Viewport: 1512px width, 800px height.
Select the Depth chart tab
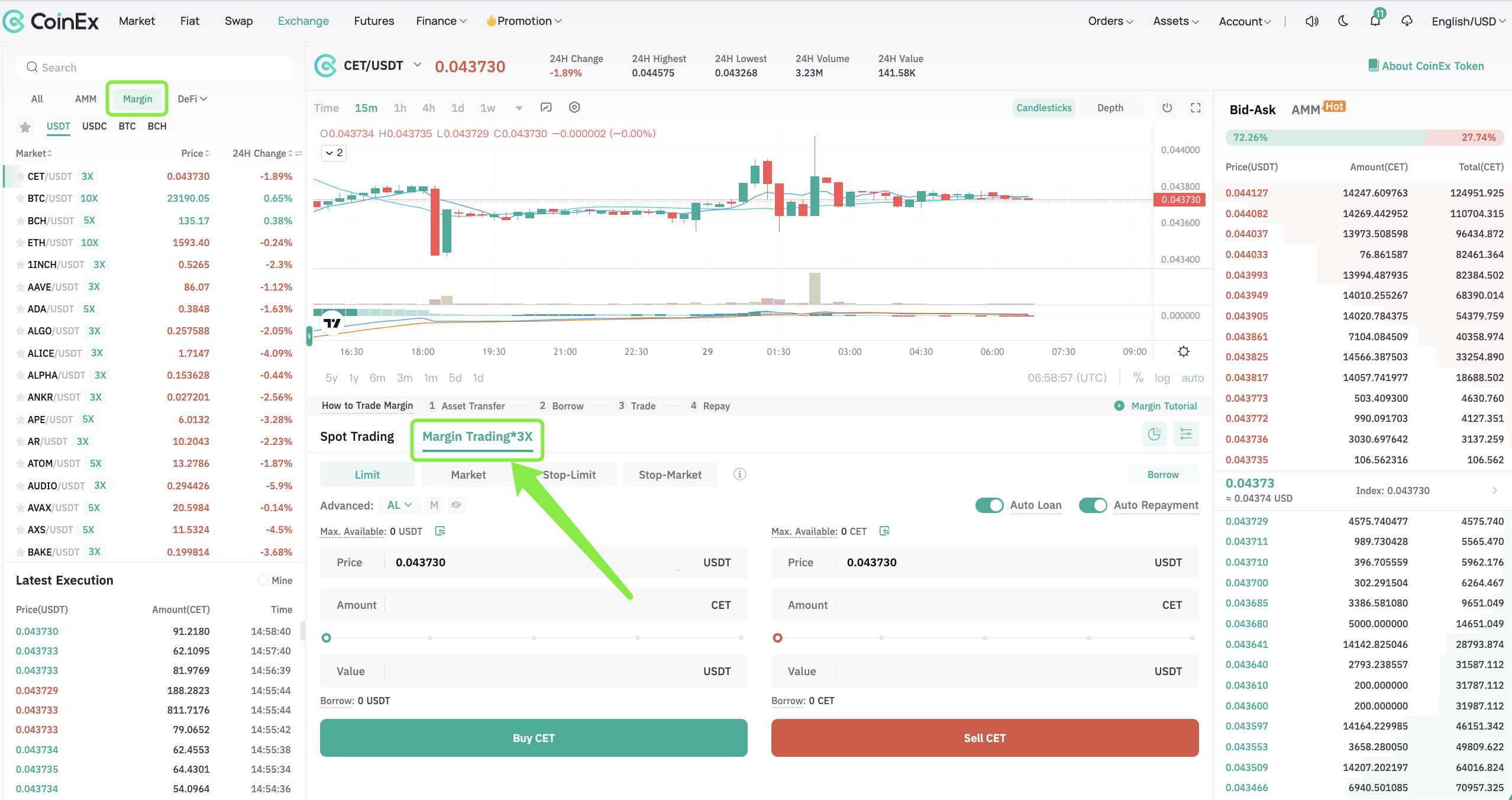point(1110,108)
